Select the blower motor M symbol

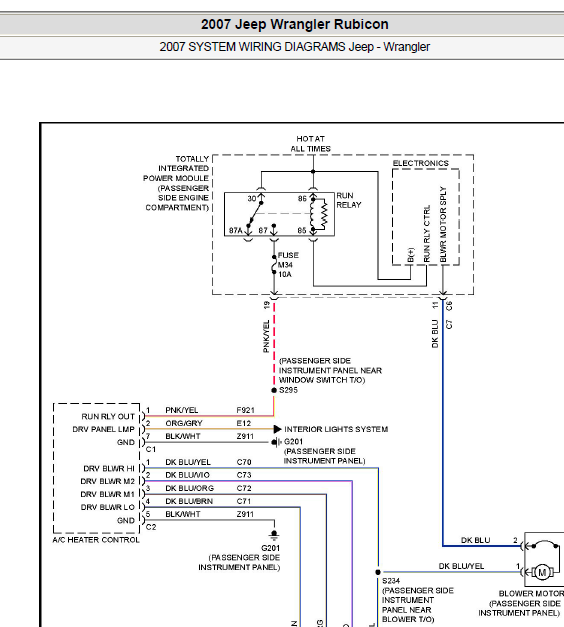[x=542, y=572]
